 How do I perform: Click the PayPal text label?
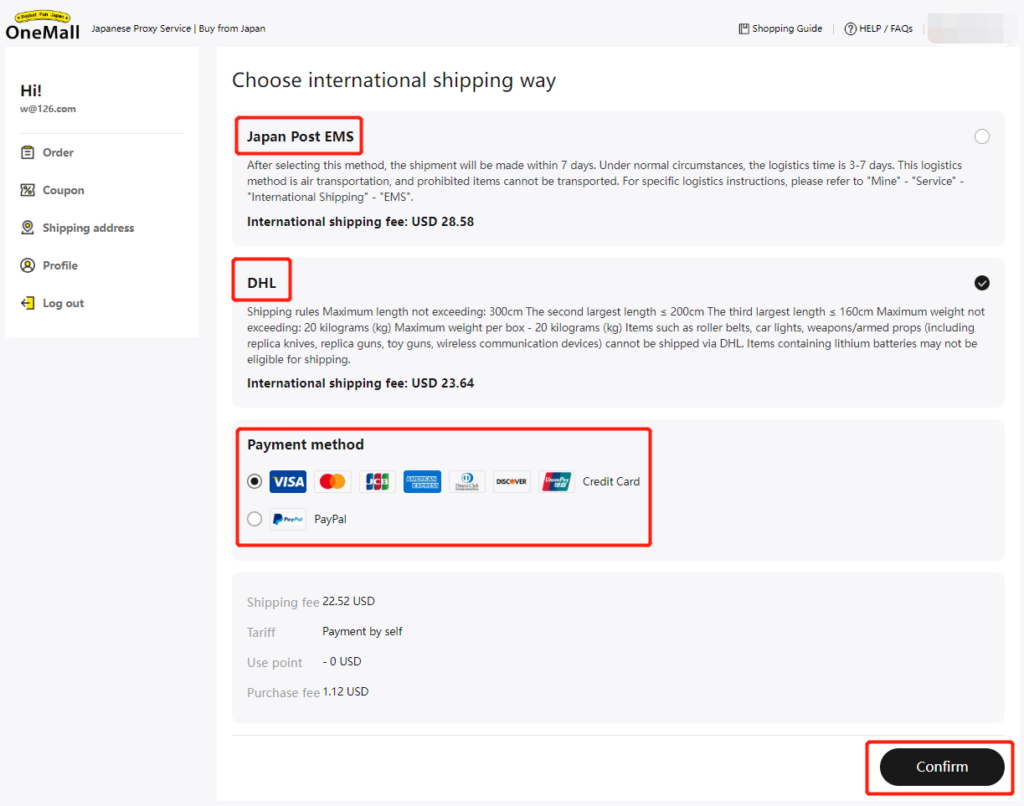point(330,519)
